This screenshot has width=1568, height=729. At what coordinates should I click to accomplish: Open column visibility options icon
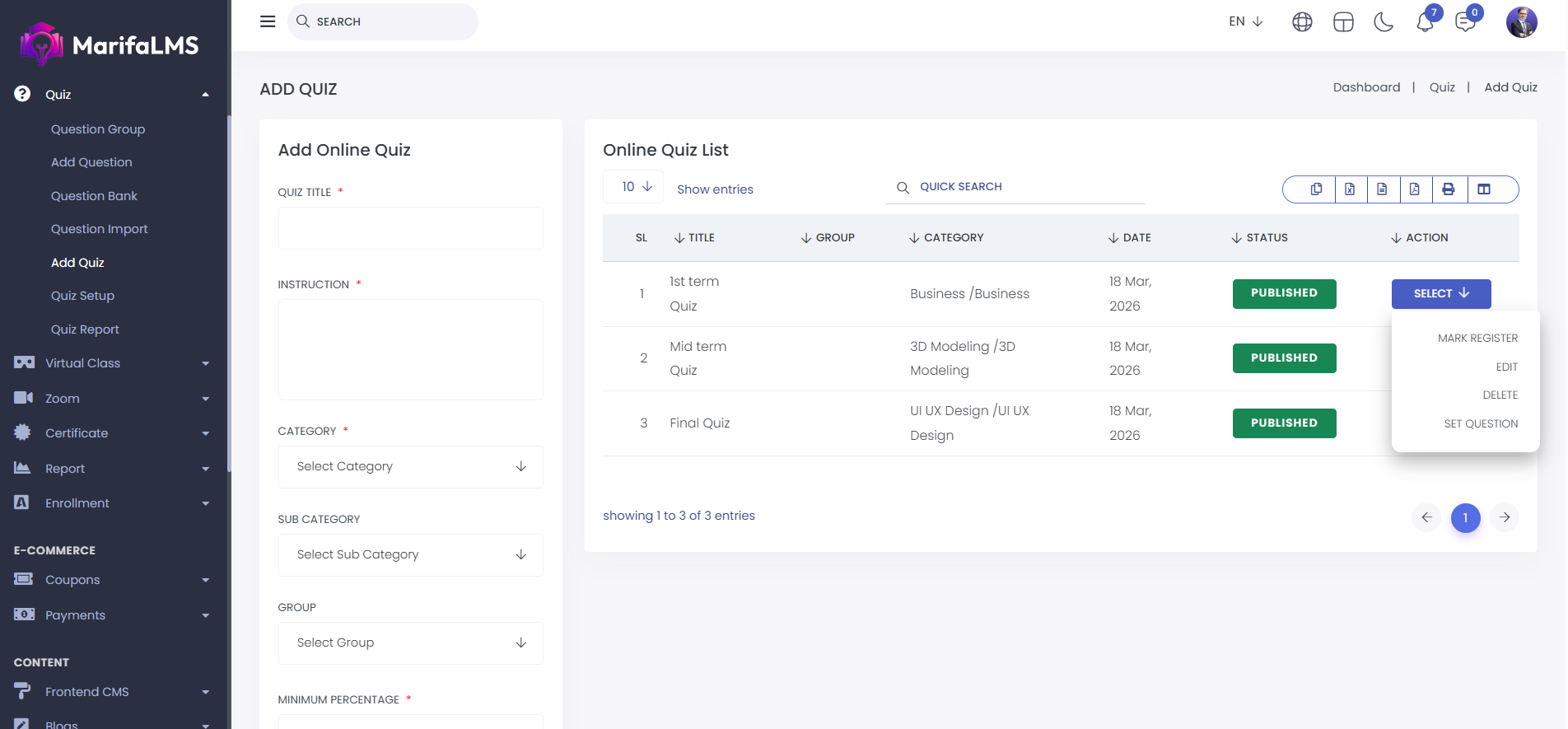pyautogui.click(x=1484, y=189)
